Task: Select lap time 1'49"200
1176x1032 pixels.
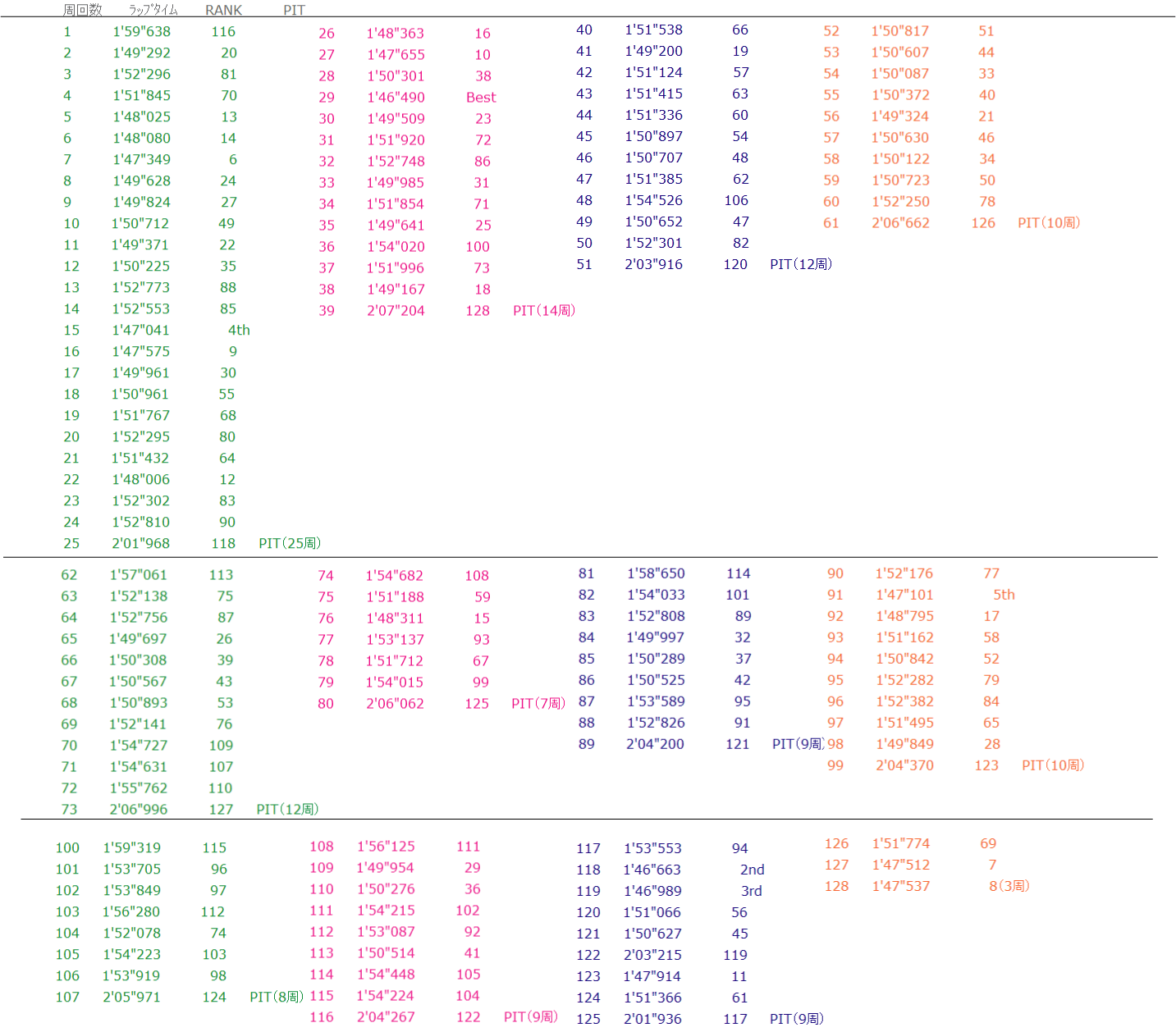Action: [x=653, y=51]
